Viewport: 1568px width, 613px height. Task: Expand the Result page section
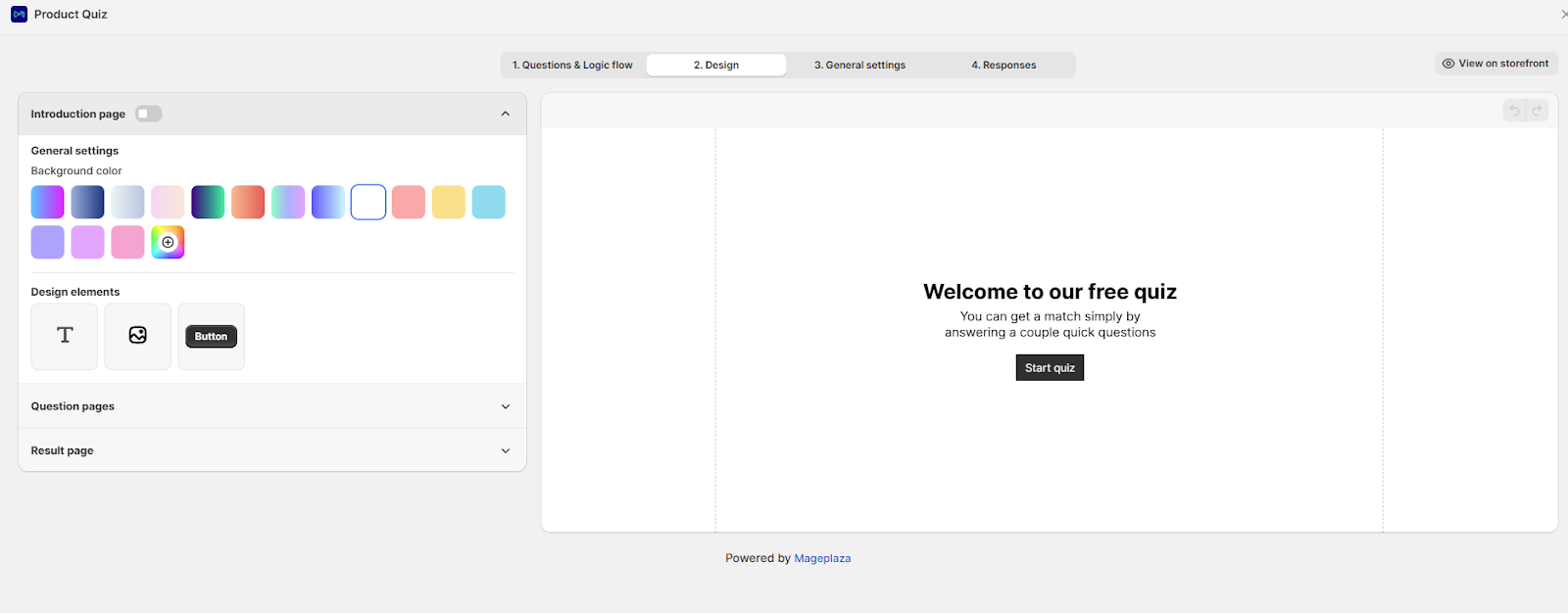(x=506, y=450)
